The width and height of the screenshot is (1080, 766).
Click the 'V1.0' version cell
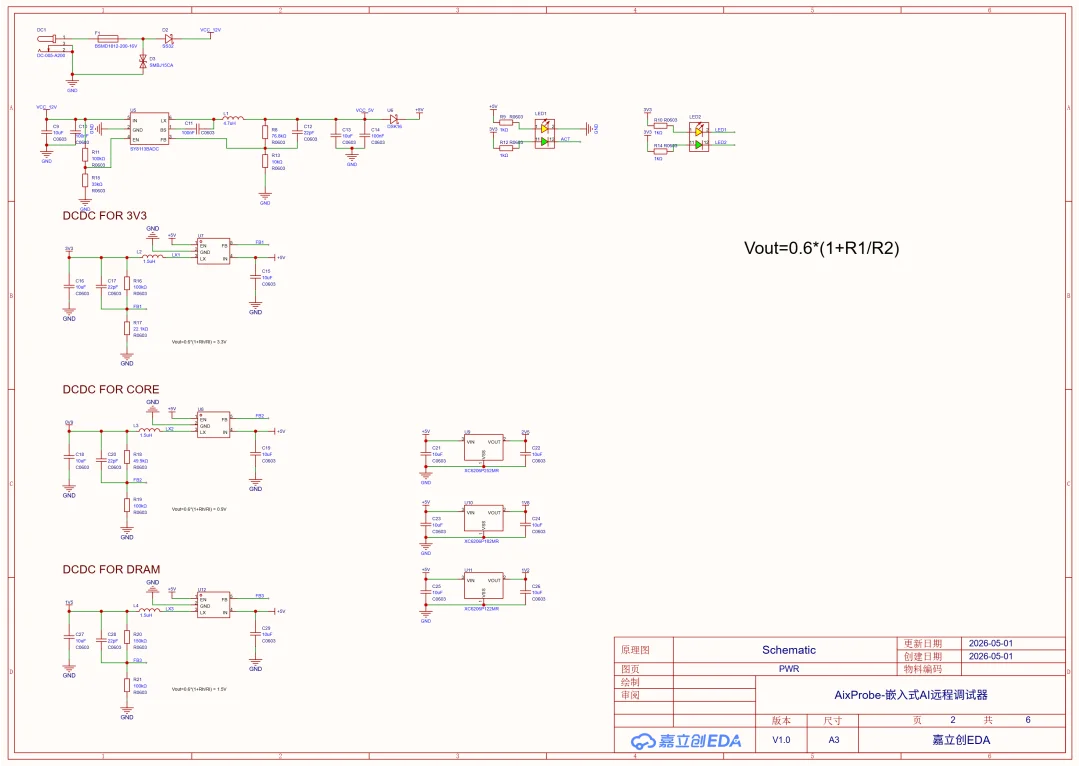[x=781, y=740]
